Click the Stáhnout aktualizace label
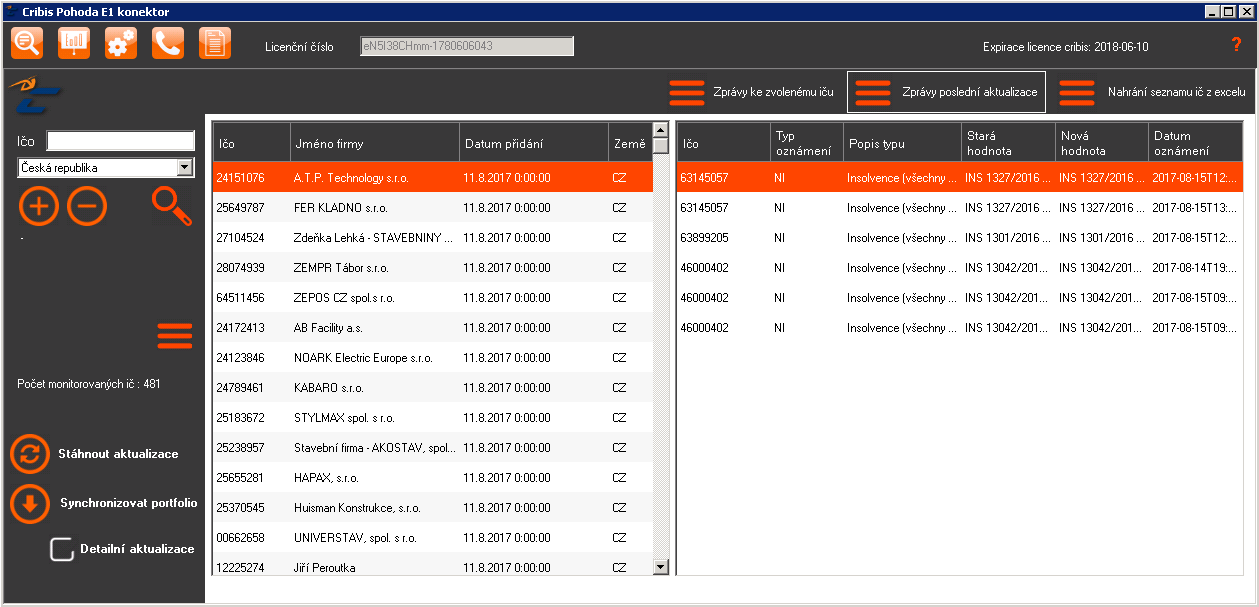Screen dimensions: 1259x607 pos(118,454)
